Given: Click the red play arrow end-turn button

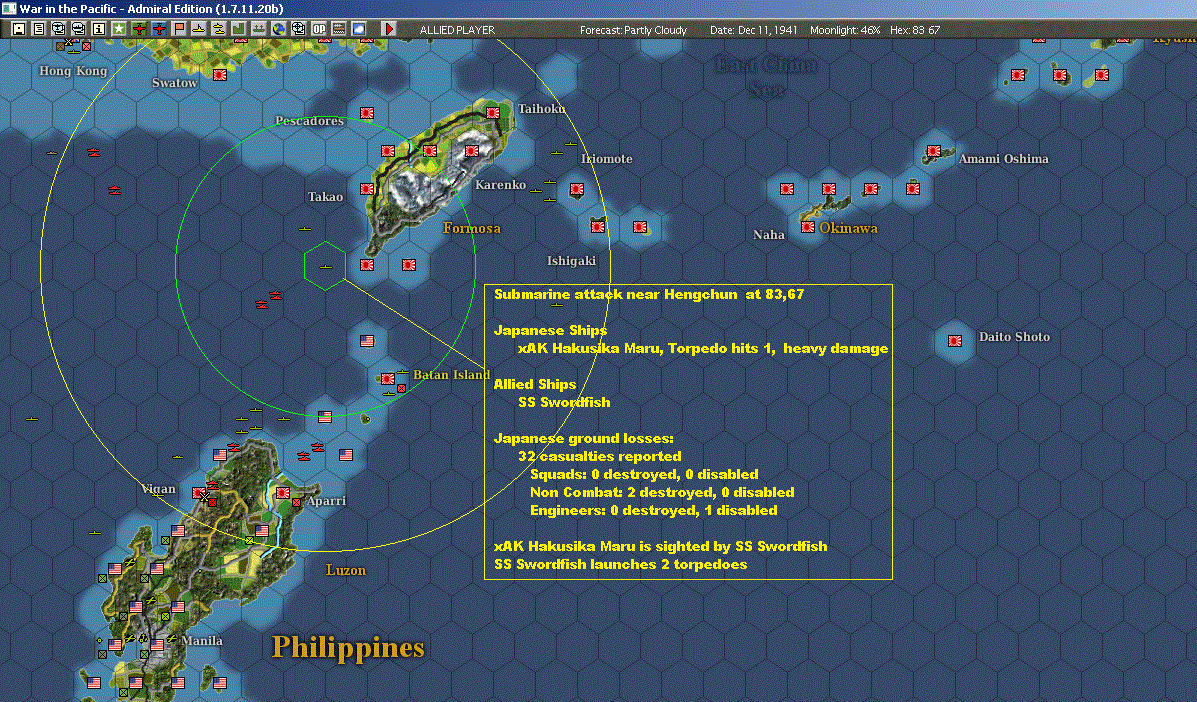Looking at the screenshot, I should click(x=389, y=29).
